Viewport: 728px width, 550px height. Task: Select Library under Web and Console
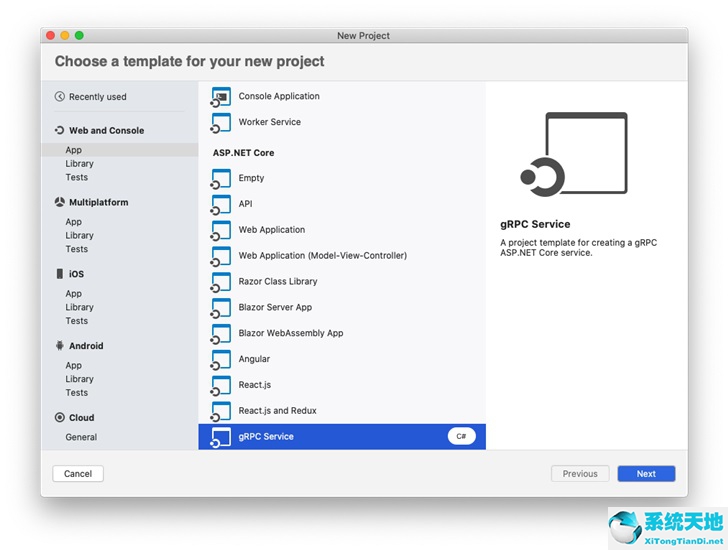point(79,163)
